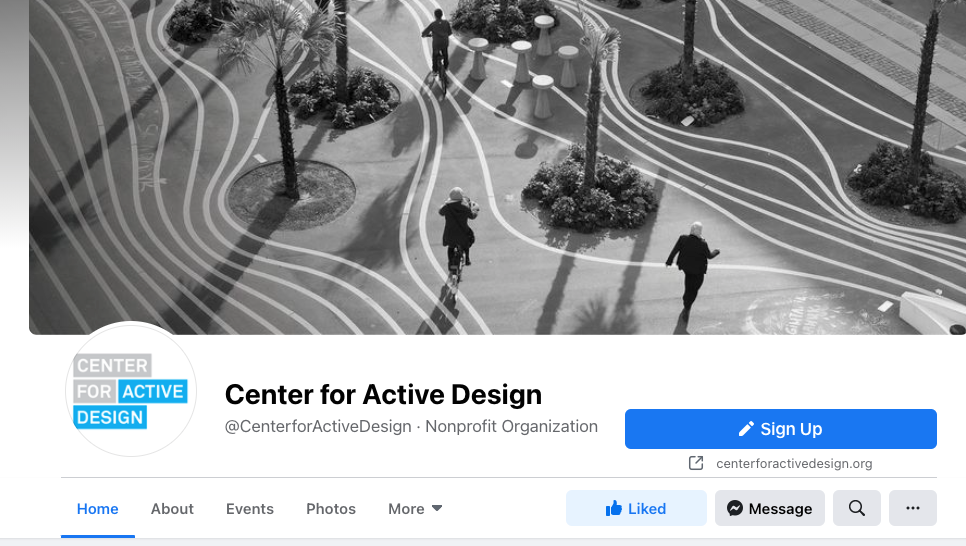Click the Messenger icon in the Message button

coord(734,508)
